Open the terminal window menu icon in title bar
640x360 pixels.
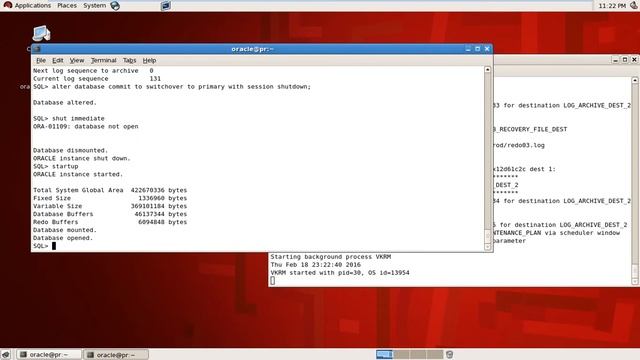coord(37,49)
